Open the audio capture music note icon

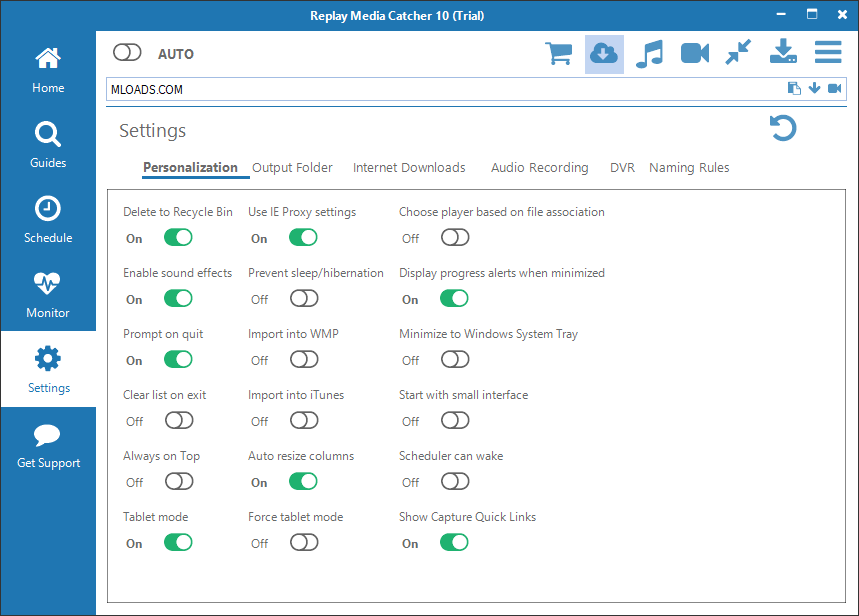pyautogui.click(x=648, y=51)
